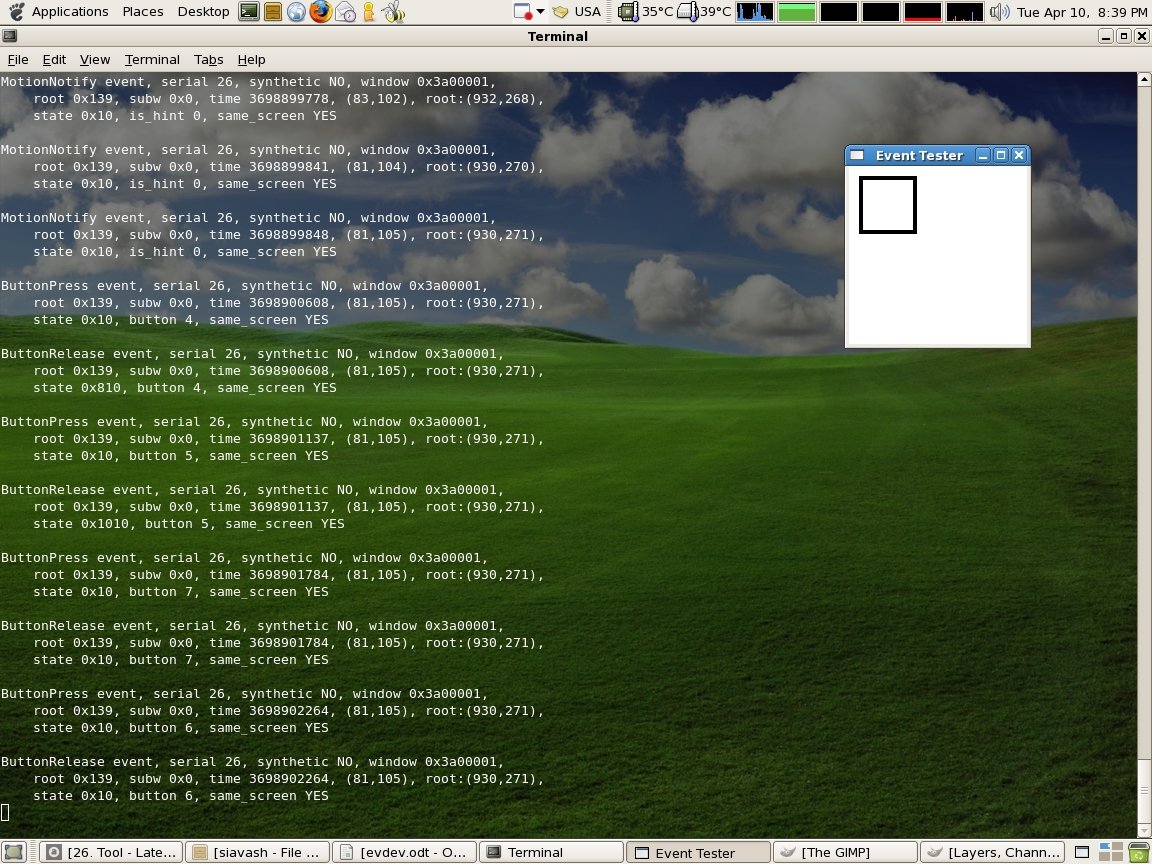Open the blue CPU load monitor graph
Screen dimensions: 1152x864
click(x=755, y=12)
